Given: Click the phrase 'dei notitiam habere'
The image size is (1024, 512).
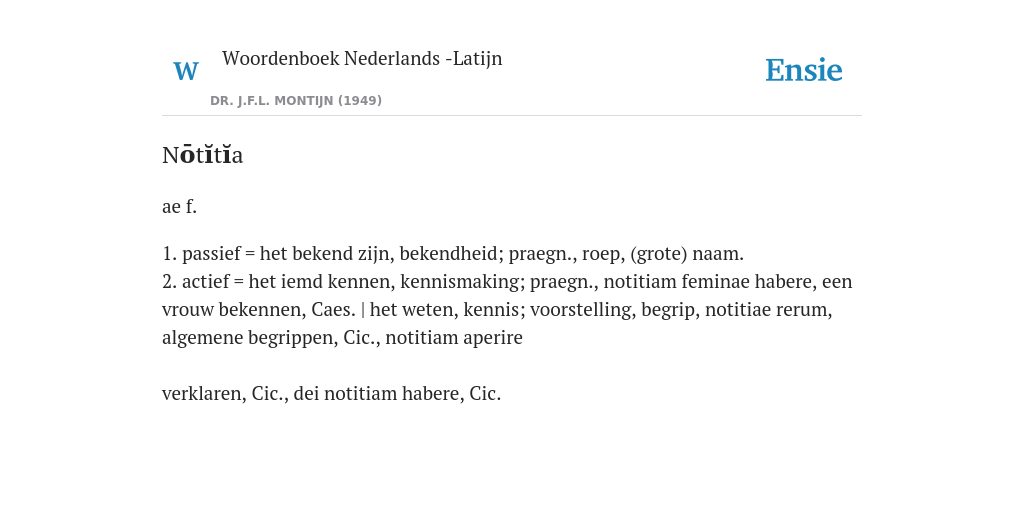Looking at the screenshot, I should click(379, 394).
